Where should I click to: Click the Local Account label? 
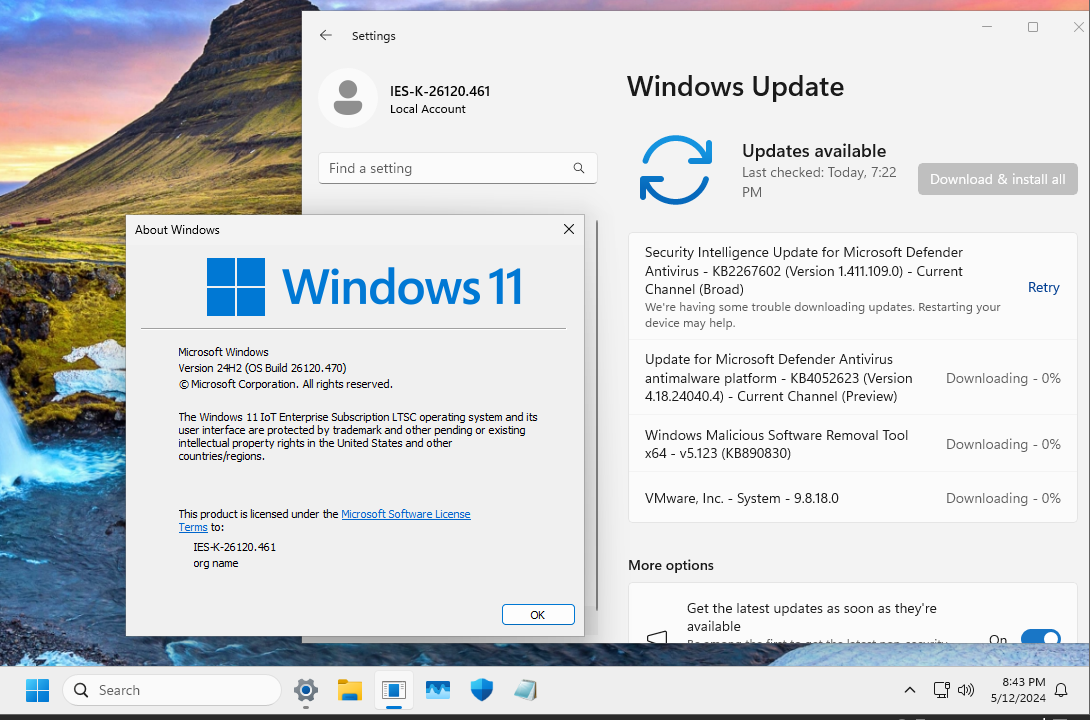tap(428, 109)
